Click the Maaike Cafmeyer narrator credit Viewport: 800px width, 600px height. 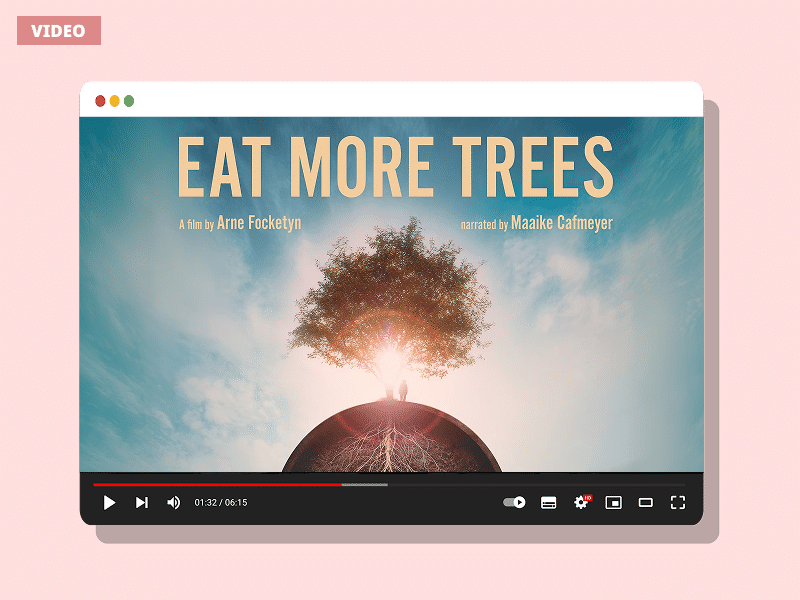click(x=562, y=223)
